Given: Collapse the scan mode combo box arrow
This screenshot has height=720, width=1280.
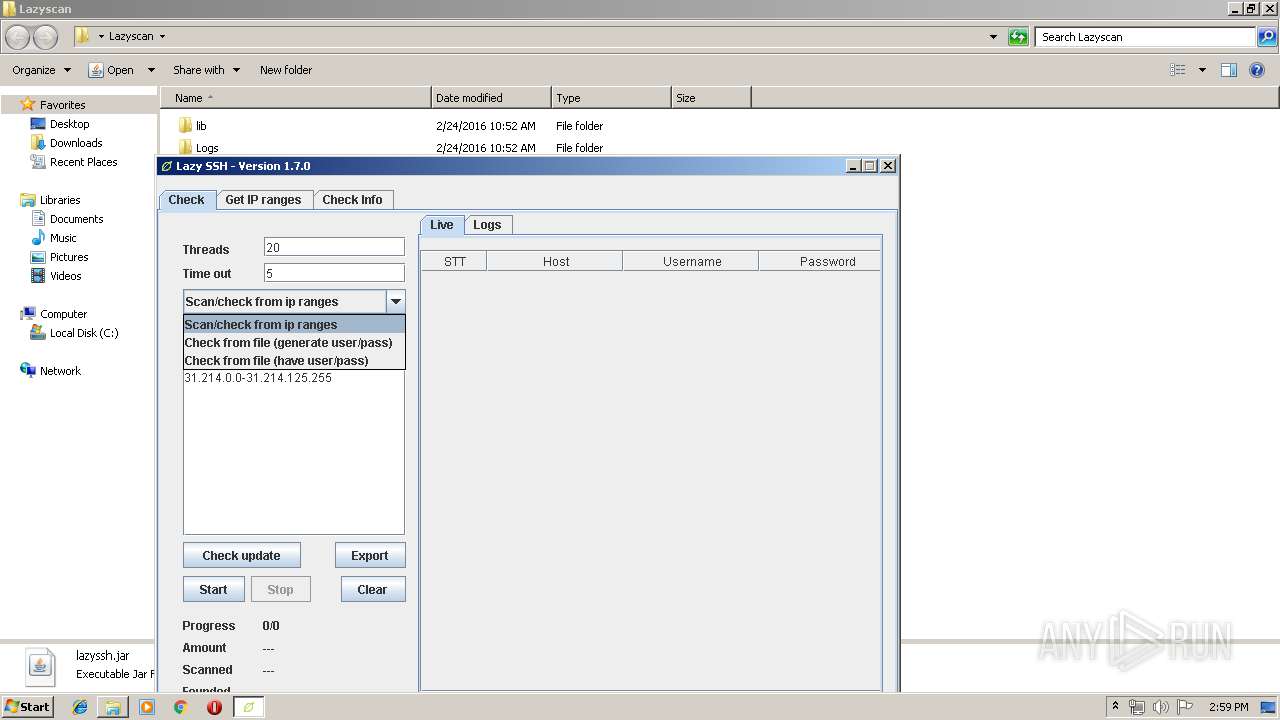Looking at the screenshot, I should [x=396, y=302].
